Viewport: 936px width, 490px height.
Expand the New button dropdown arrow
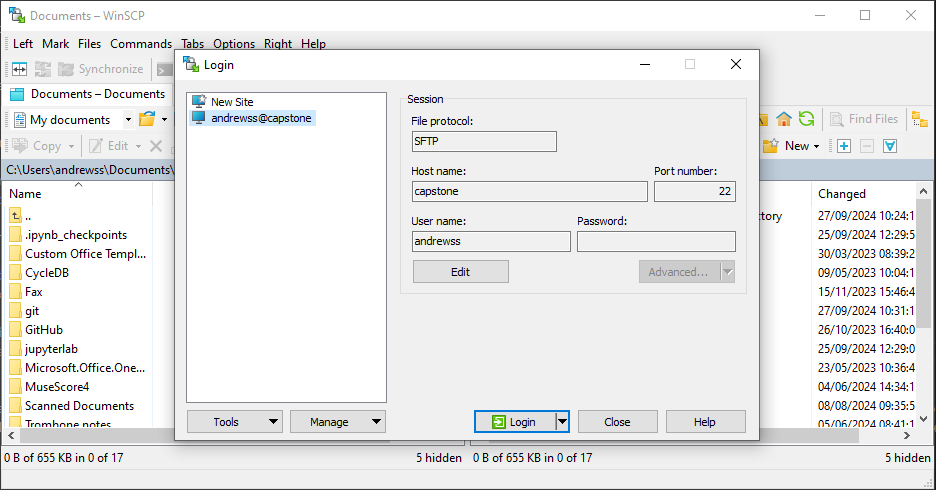pos(817,146)
